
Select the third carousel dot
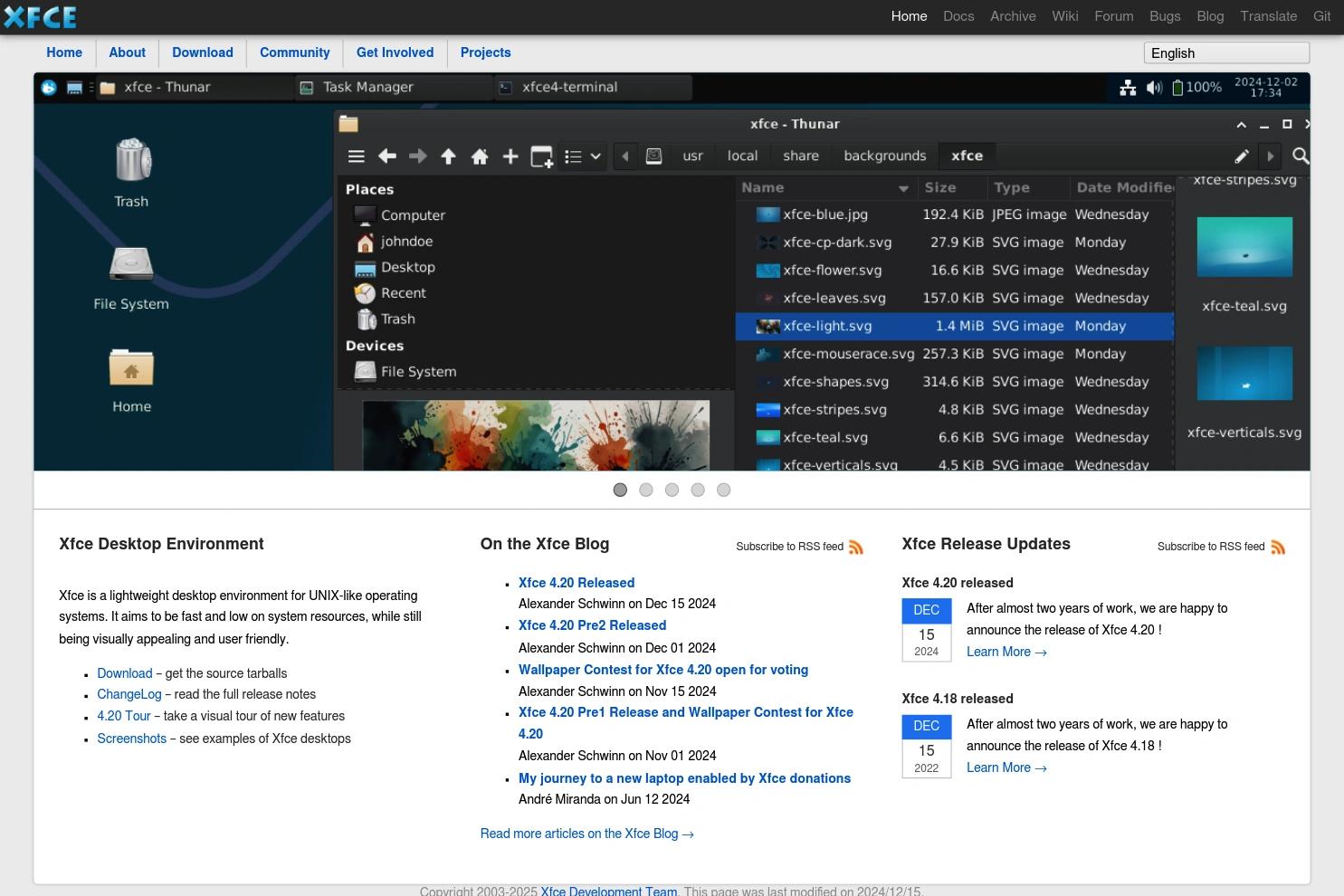[672, 490]
